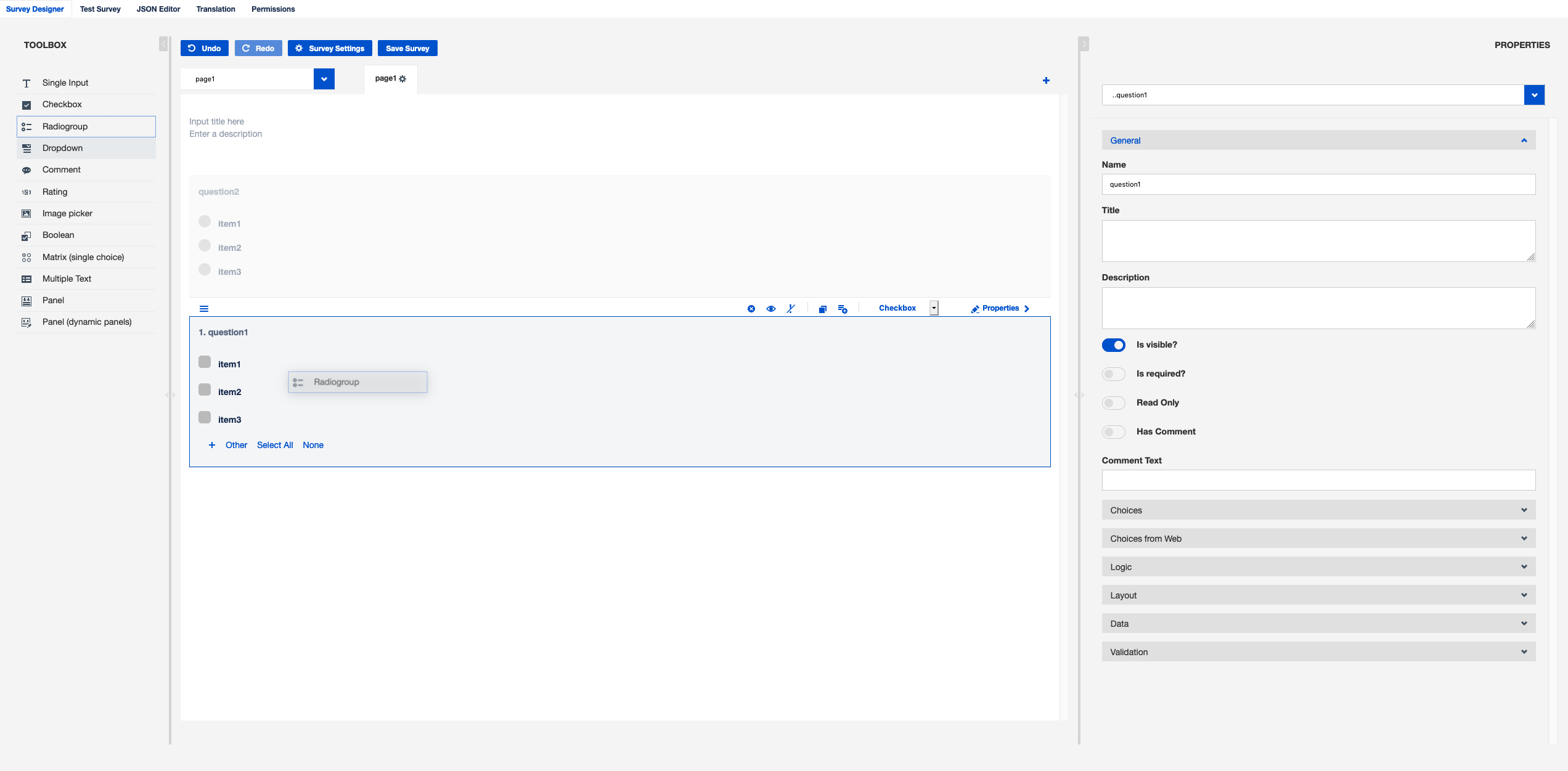Click the page1 tab gear icon
This screenshot has height=771, width=1568.
coord(402,79)
